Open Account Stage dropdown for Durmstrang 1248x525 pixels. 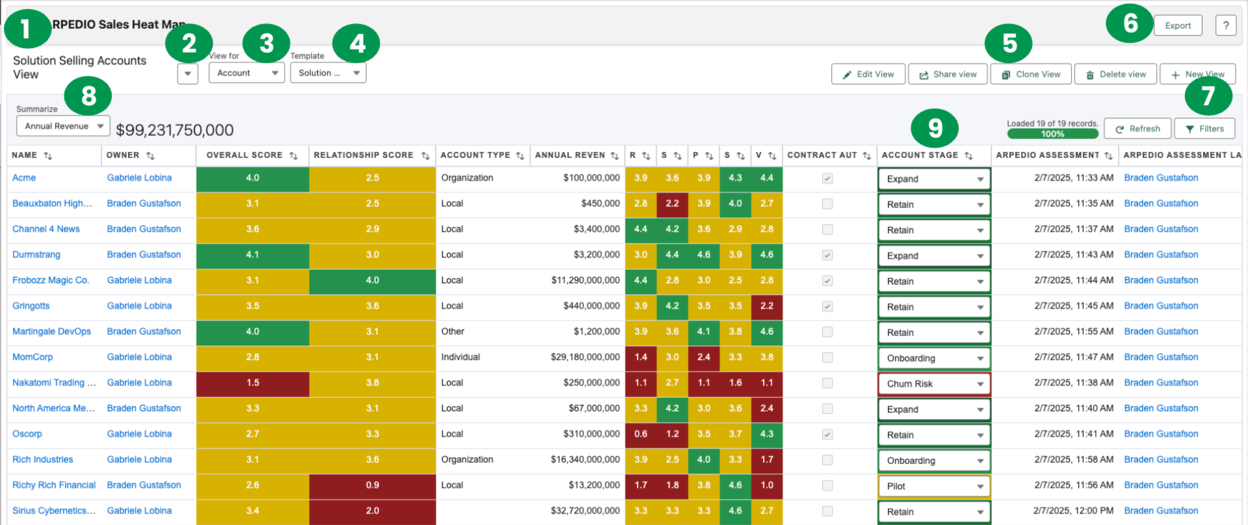click(934, 256)
